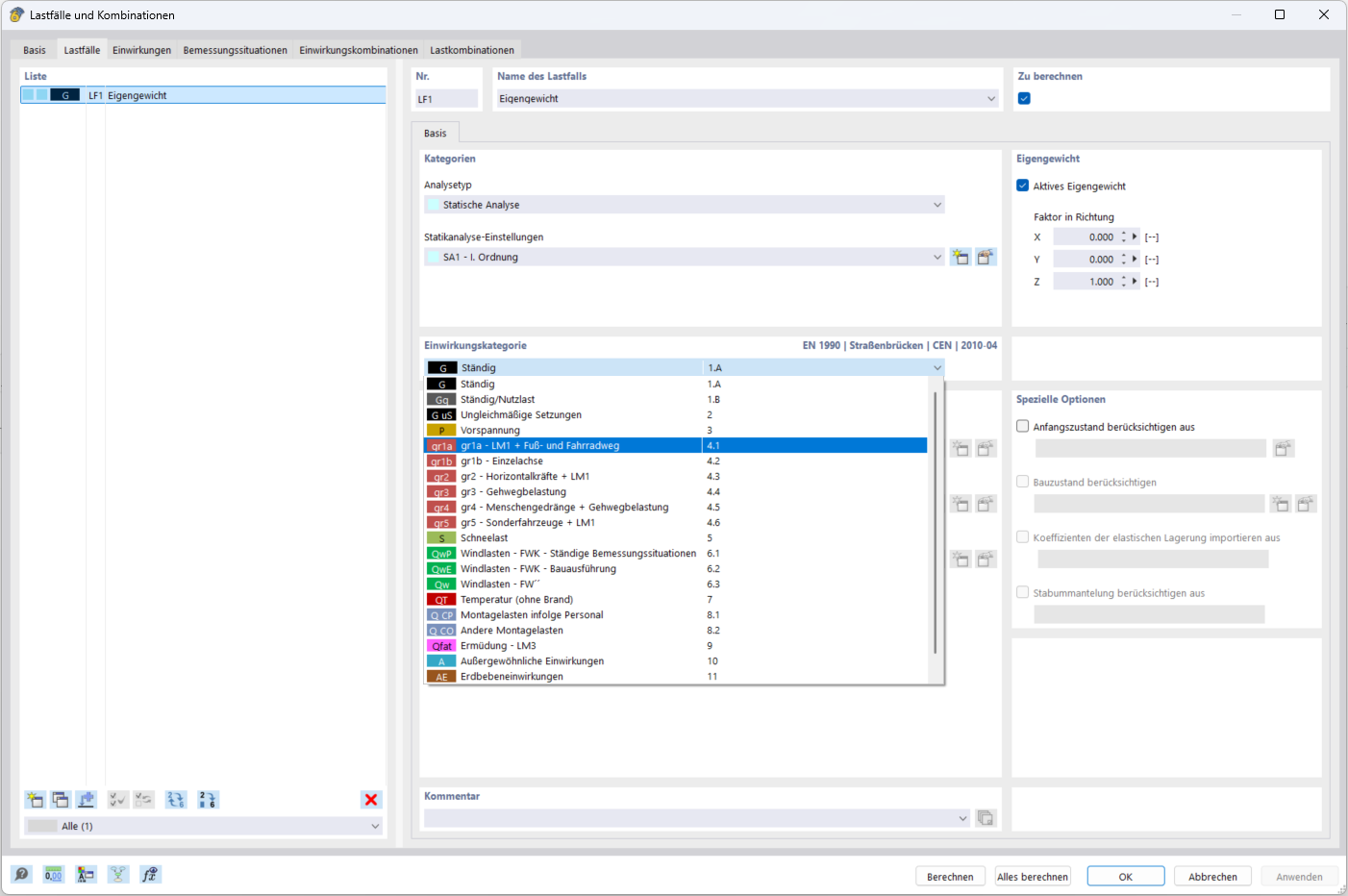This screenshot has height=896, width=1348.
Task: Edit static analysis settings beside SA1 dropdown
Action: click(x=986, y=257)
